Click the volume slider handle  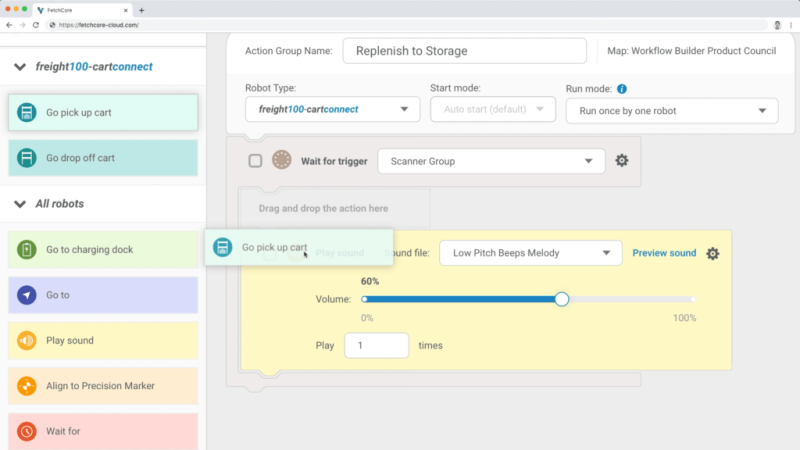click(562, 299)
